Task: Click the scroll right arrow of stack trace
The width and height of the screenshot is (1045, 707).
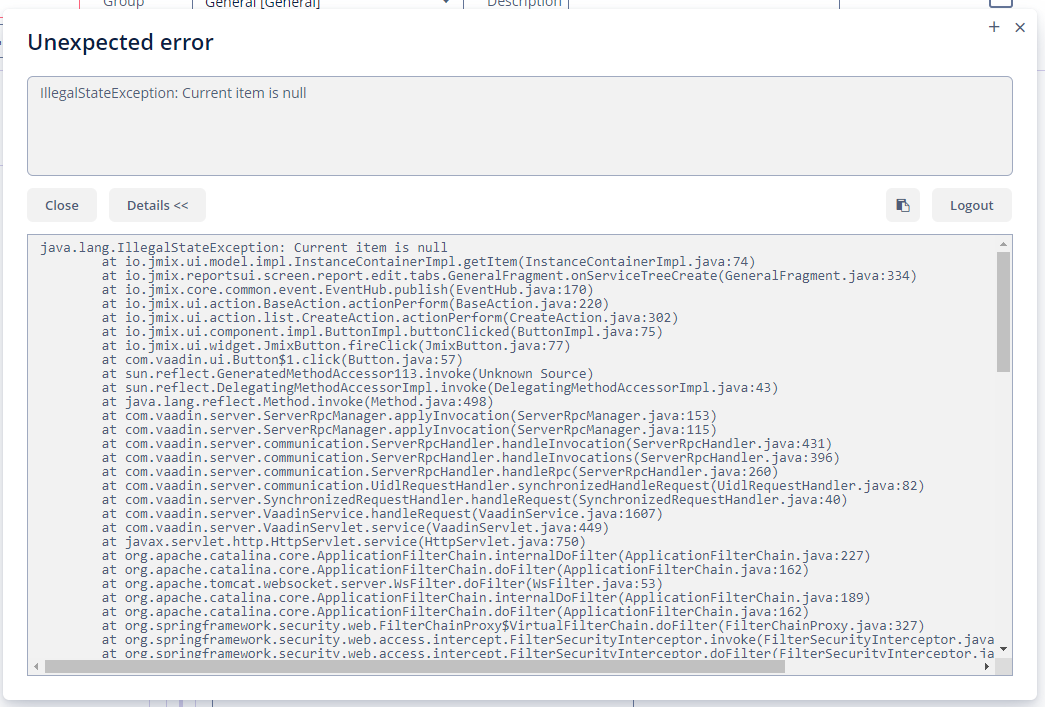Action: pyautogui.click(x=987, y=666)
